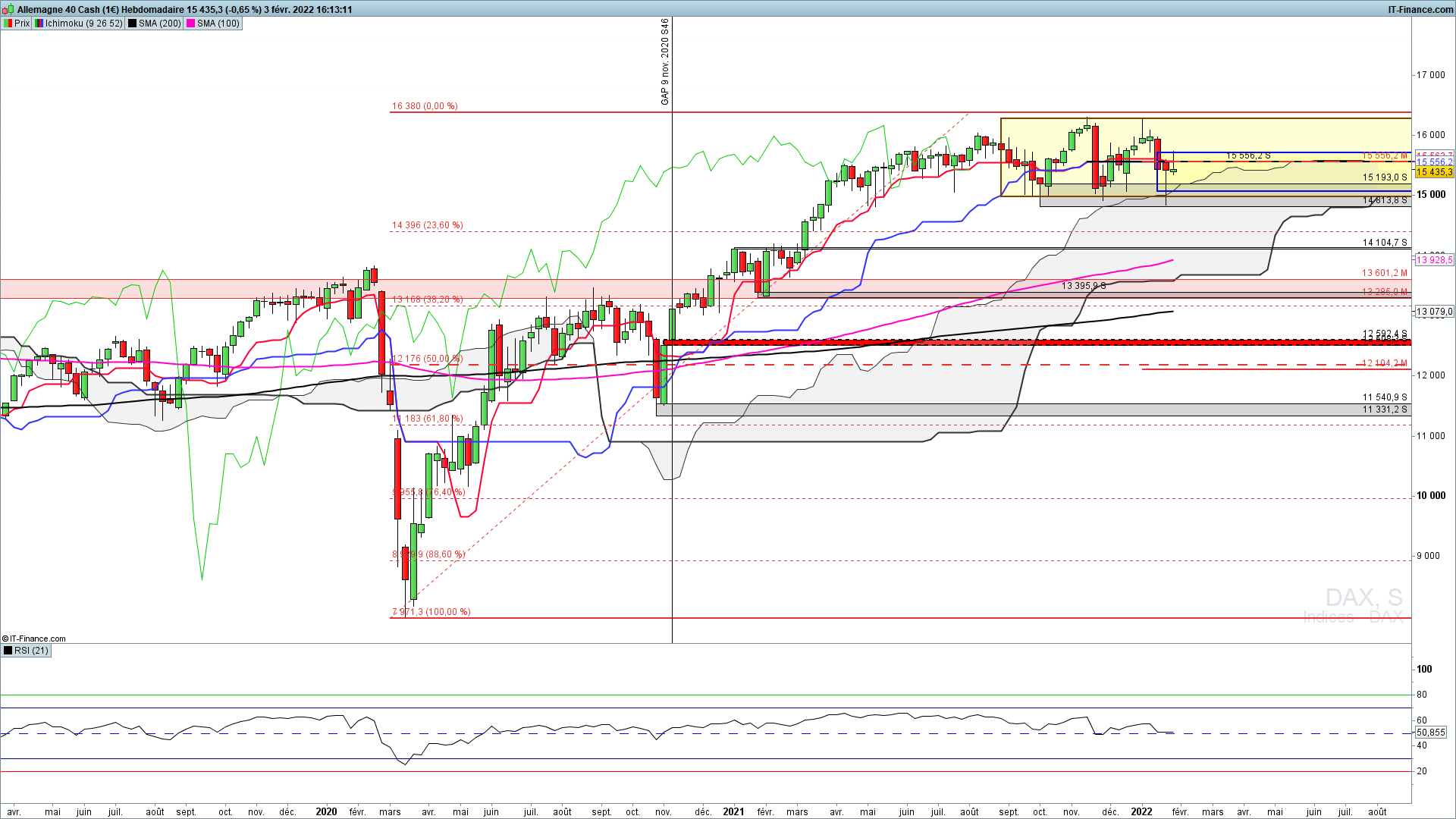Click the vertical 'GAP 9 nov. 2020 S46' label
Viewport: 1456px width, 819px height.
coord(665,61)
